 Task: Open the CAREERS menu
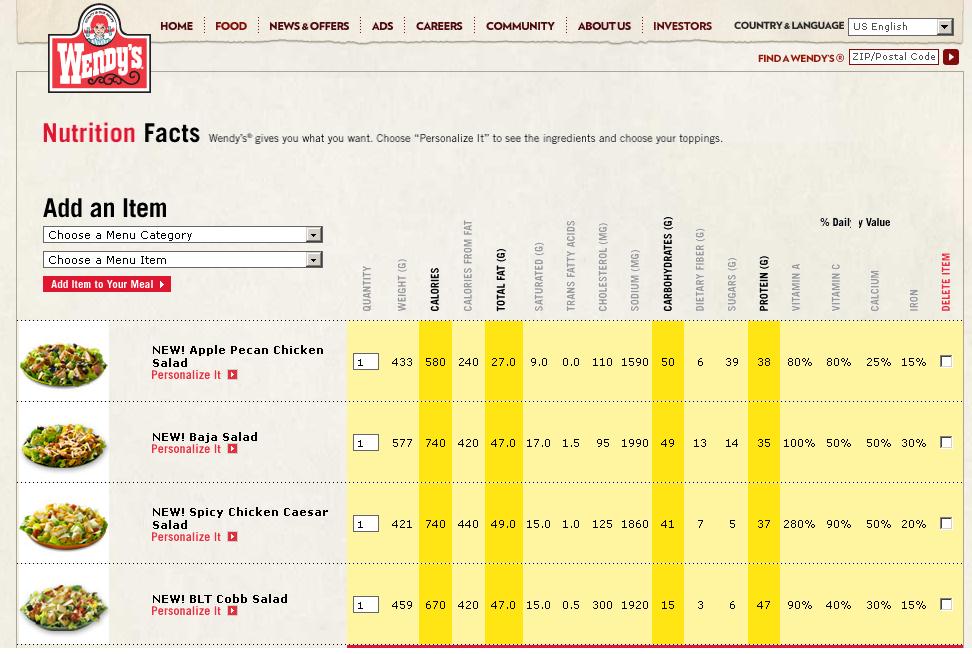click(439, 26)
